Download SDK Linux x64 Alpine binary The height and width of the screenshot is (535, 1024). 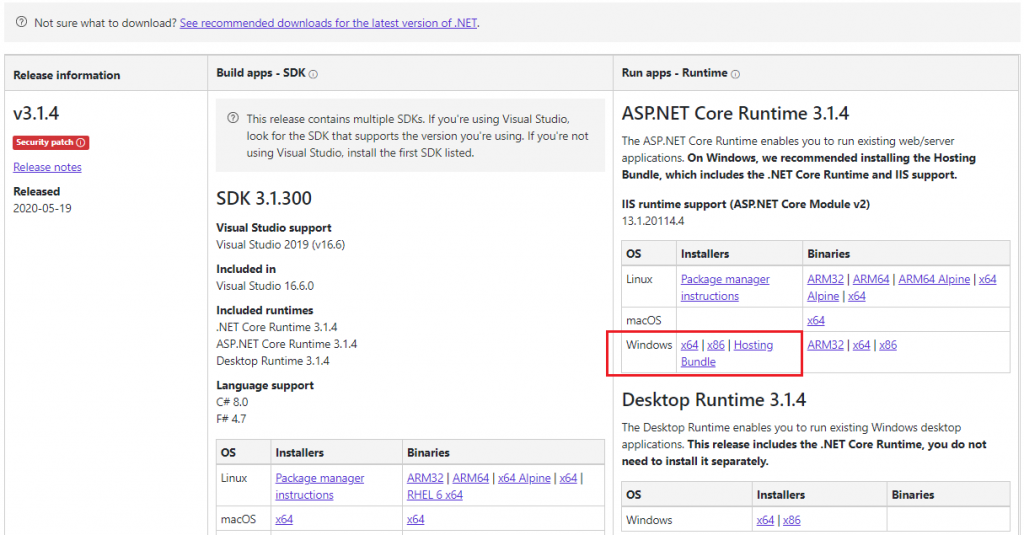pos(524,478)
